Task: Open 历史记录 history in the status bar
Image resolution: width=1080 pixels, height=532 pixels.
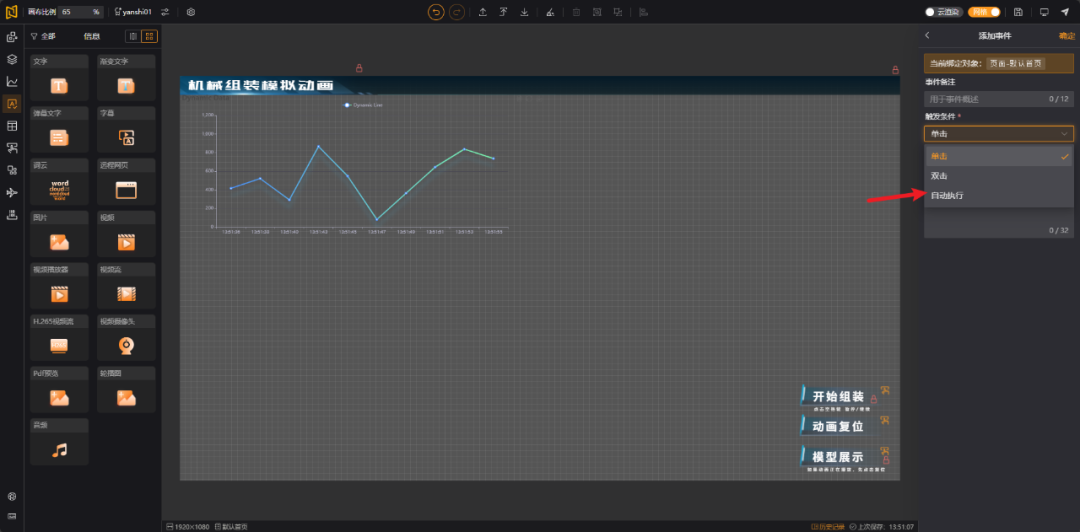Action: (x=829, y=526)
